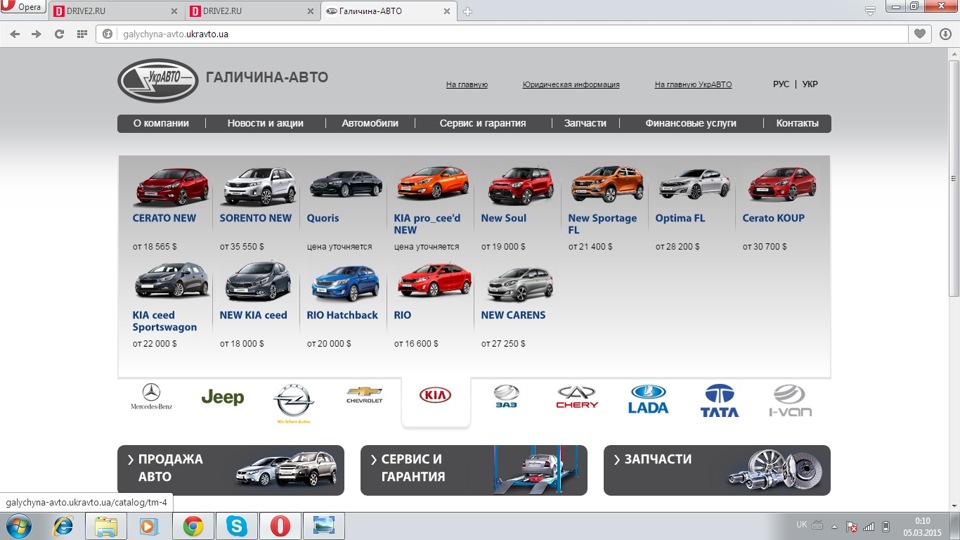The image size is (960, 540).
Task: Switch language to УКР
Action: (x=809, y=84)
